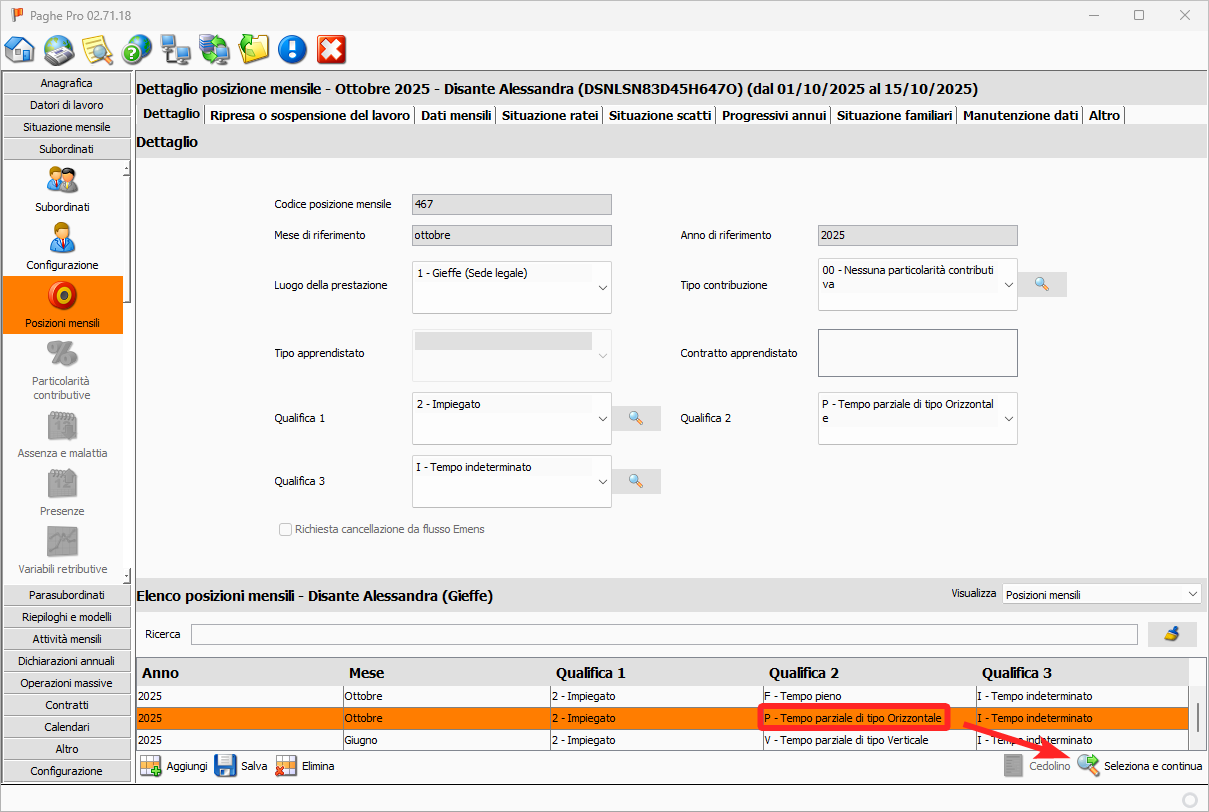Open the Dati mensili tab
Viewport: 1209px width, 812px height.
[x=456, y=115]
